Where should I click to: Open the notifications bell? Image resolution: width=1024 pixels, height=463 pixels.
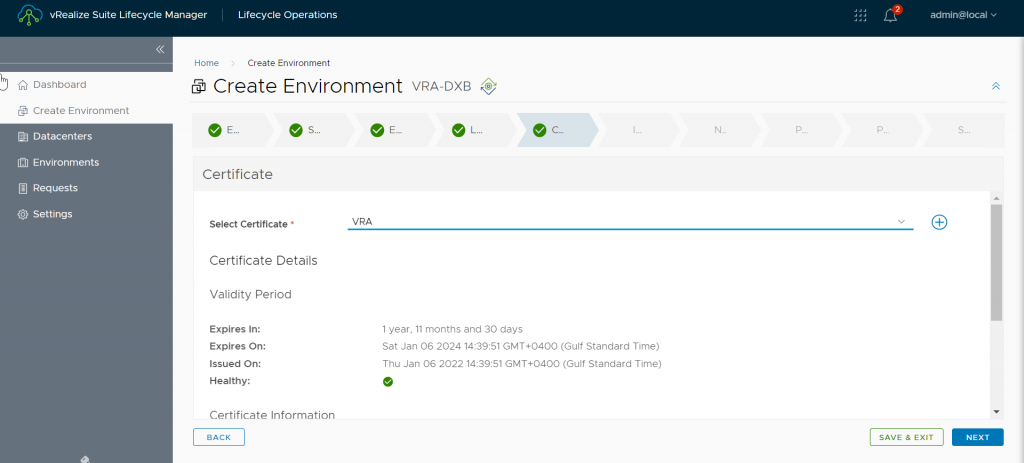(890, 16)
